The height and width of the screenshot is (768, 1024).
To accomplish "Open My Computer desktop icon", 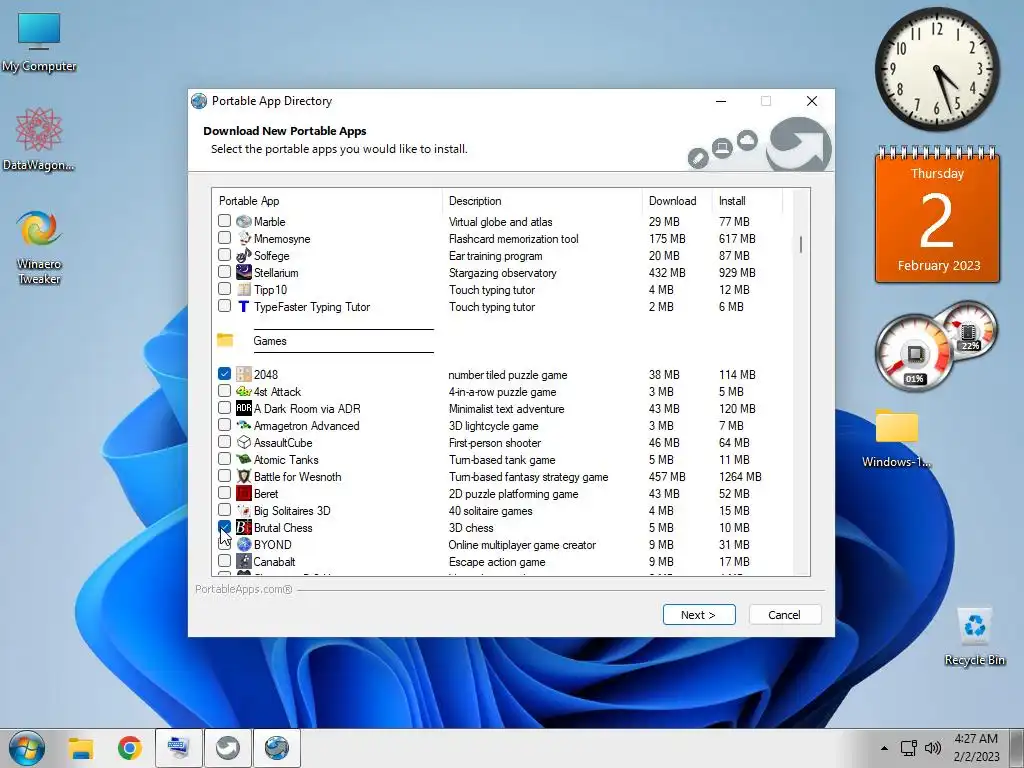I will tap(39, 40).
